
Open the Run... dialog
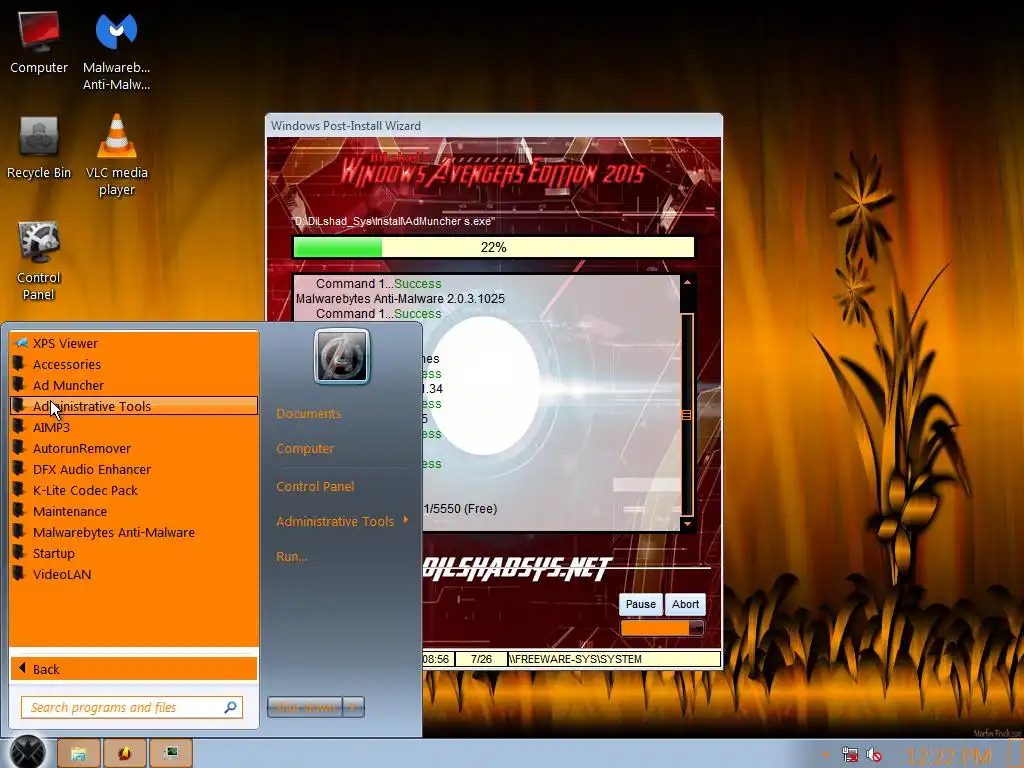tap(291, 556)
